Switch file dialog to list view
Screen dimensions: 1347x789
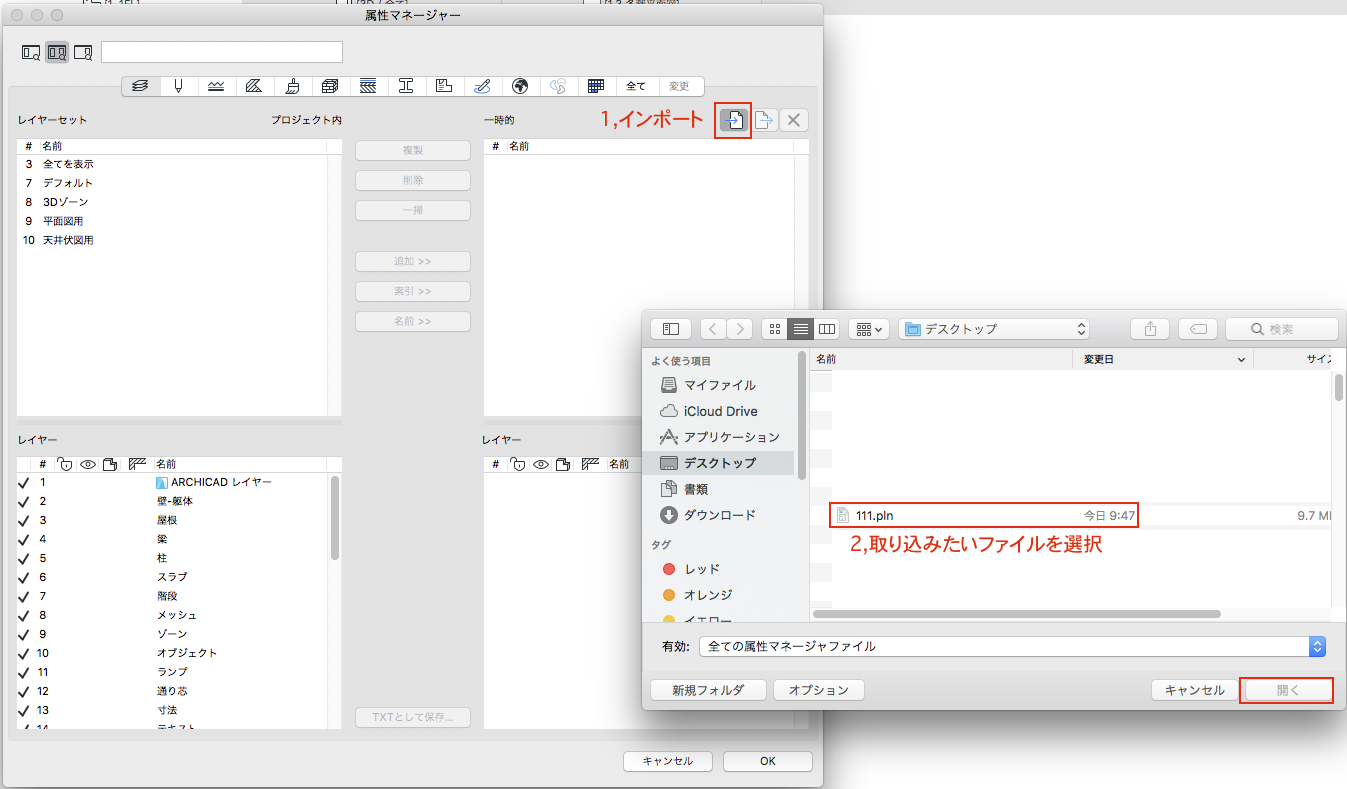801,329
